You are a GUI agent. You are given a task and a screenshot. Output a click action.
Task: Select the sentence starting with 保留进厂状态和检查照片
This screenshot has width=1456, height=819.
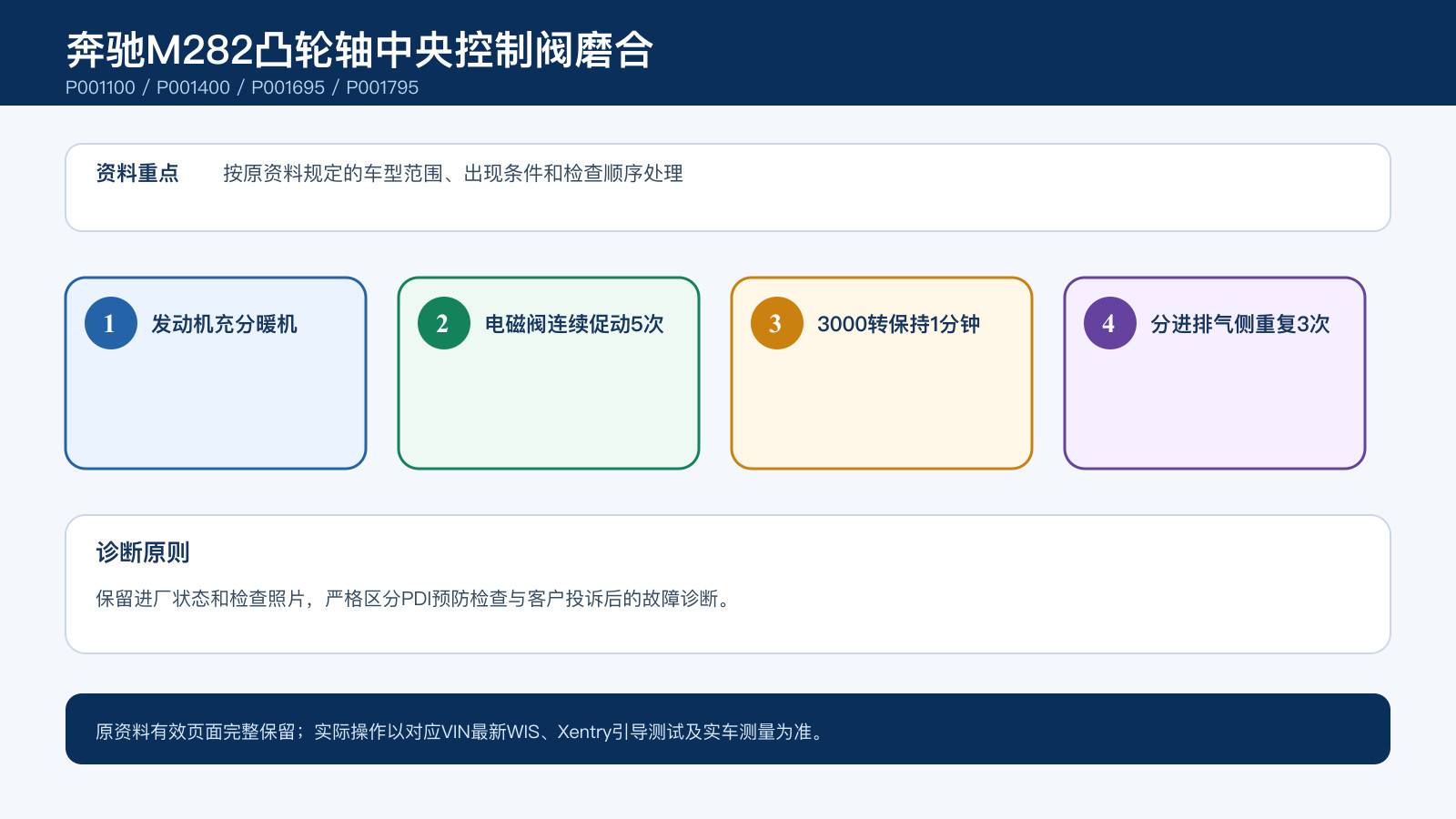click(415, 599)
